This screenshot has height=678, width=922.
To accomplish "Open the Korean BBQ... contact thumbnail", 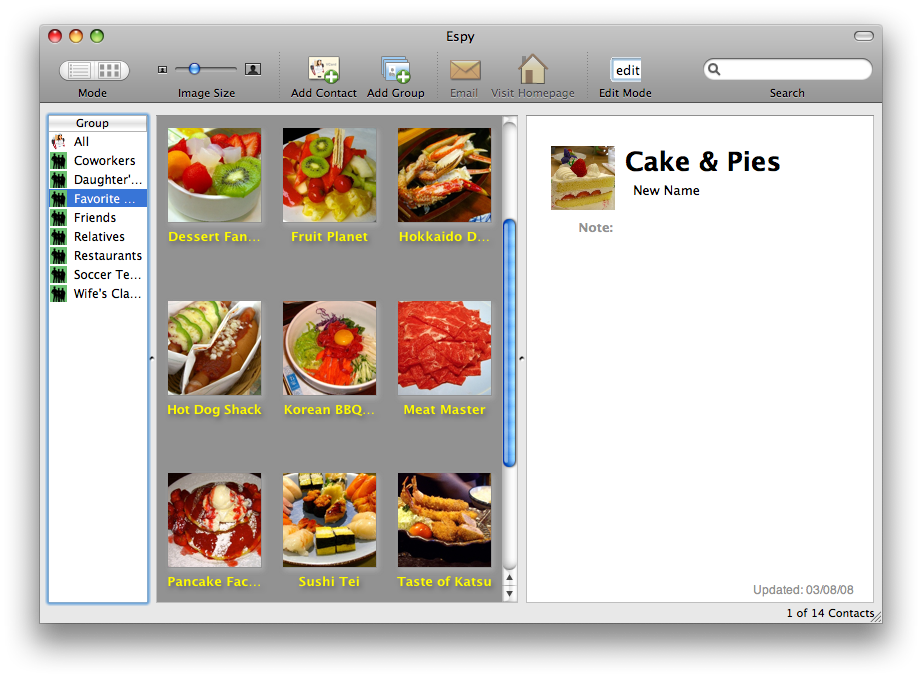I will pos(329,348).
